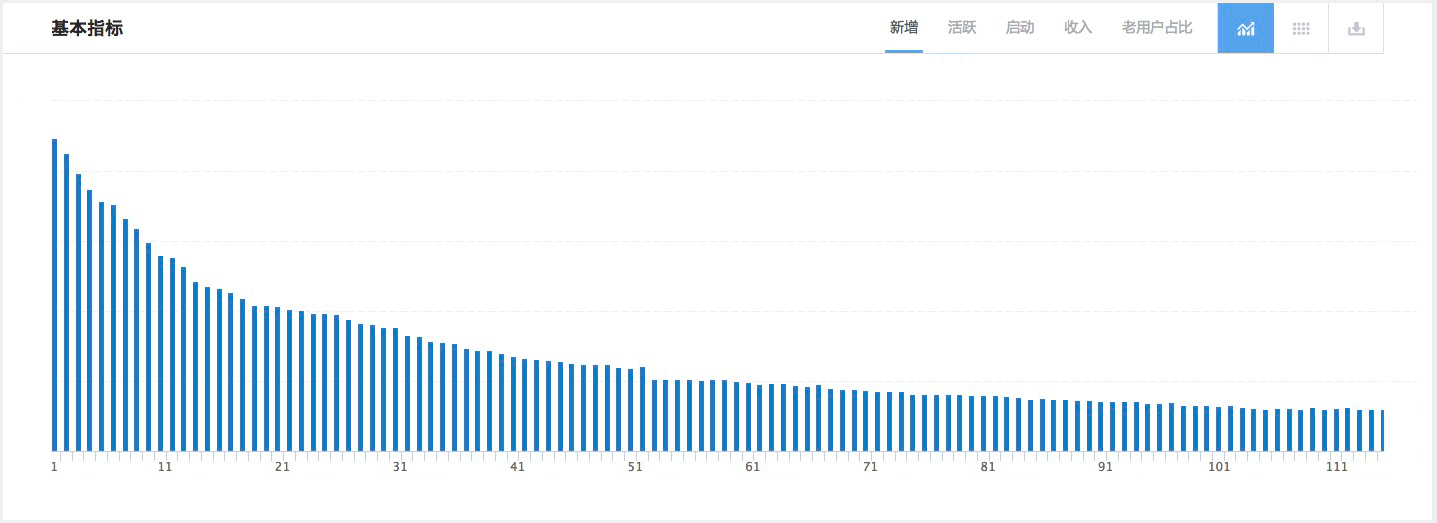Click x-axis label 101

pos(1219,467)
